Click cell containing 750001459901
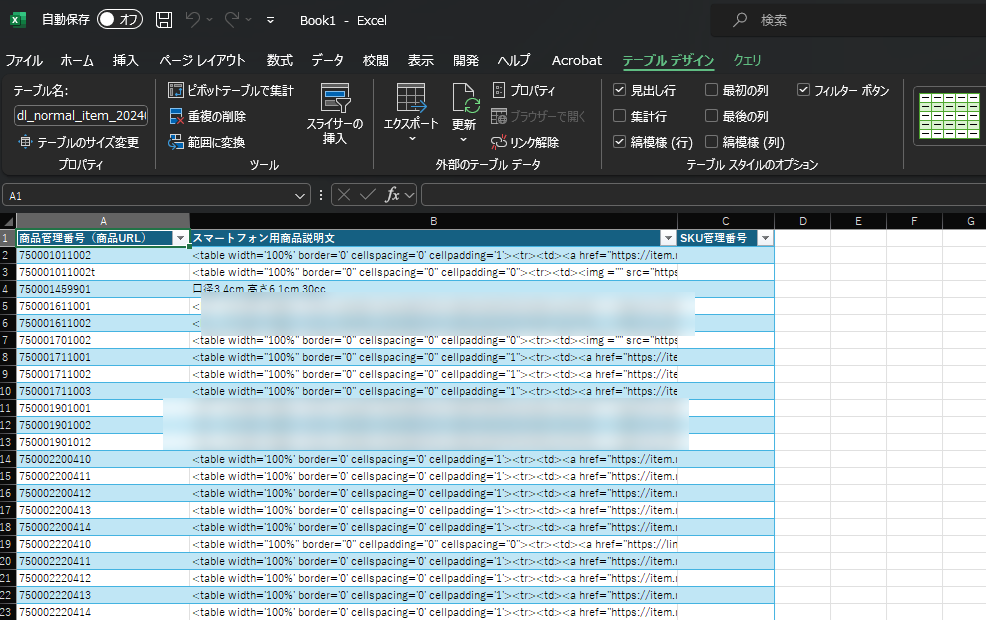 (x=102, y=289)
